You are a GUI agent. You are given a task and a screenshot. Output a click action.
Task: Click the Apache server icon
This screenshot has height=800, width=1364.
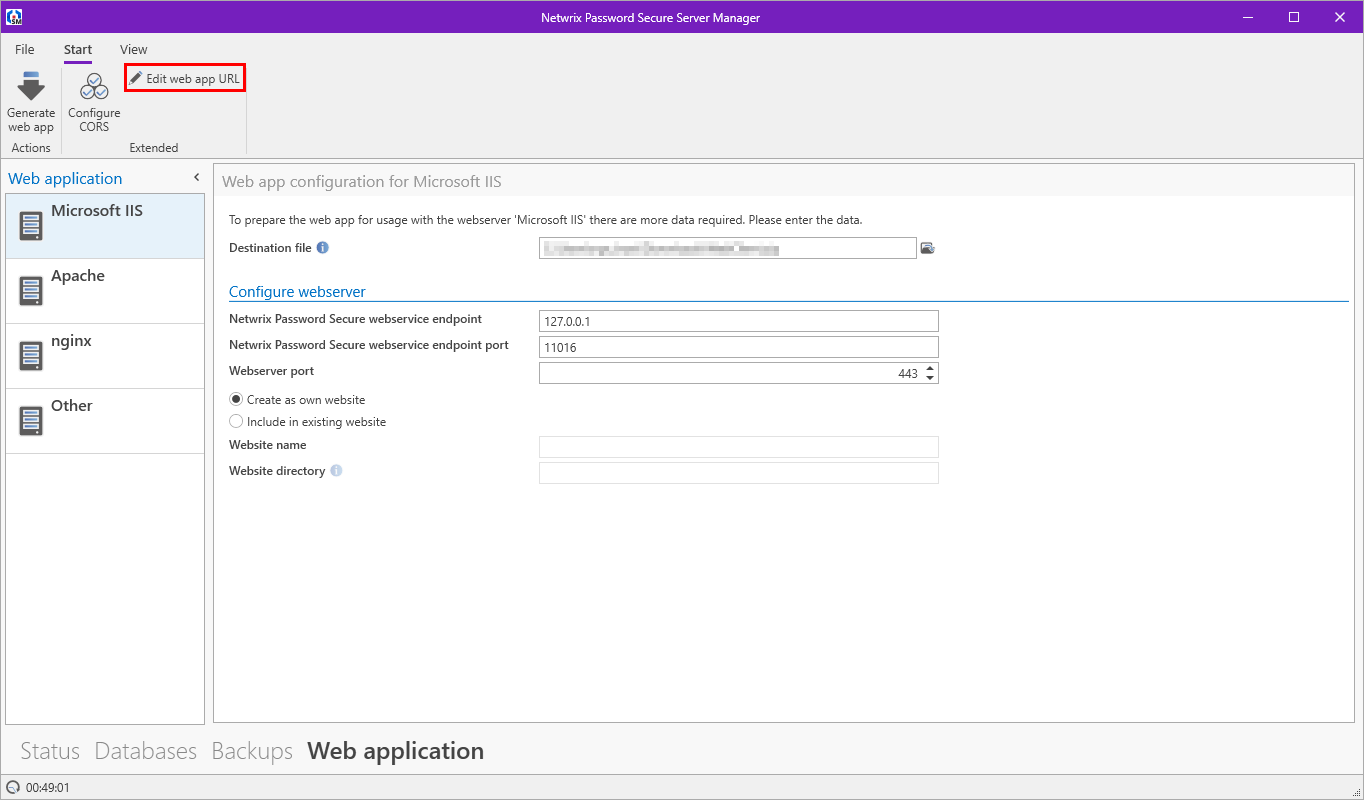tap(31, 291)
